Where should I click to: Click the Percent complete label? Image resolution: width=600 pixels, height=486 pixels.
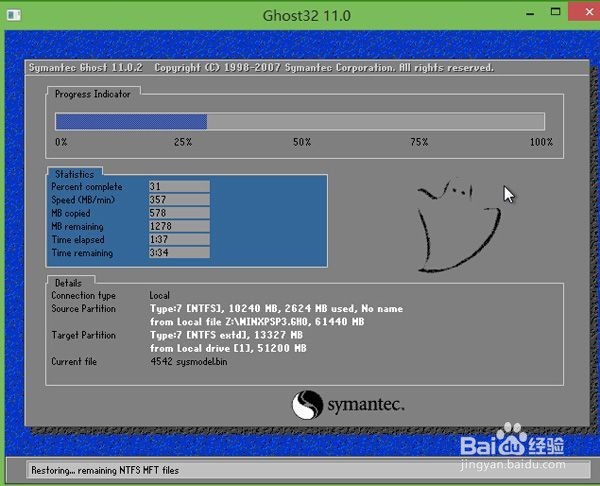coord(87,187)
